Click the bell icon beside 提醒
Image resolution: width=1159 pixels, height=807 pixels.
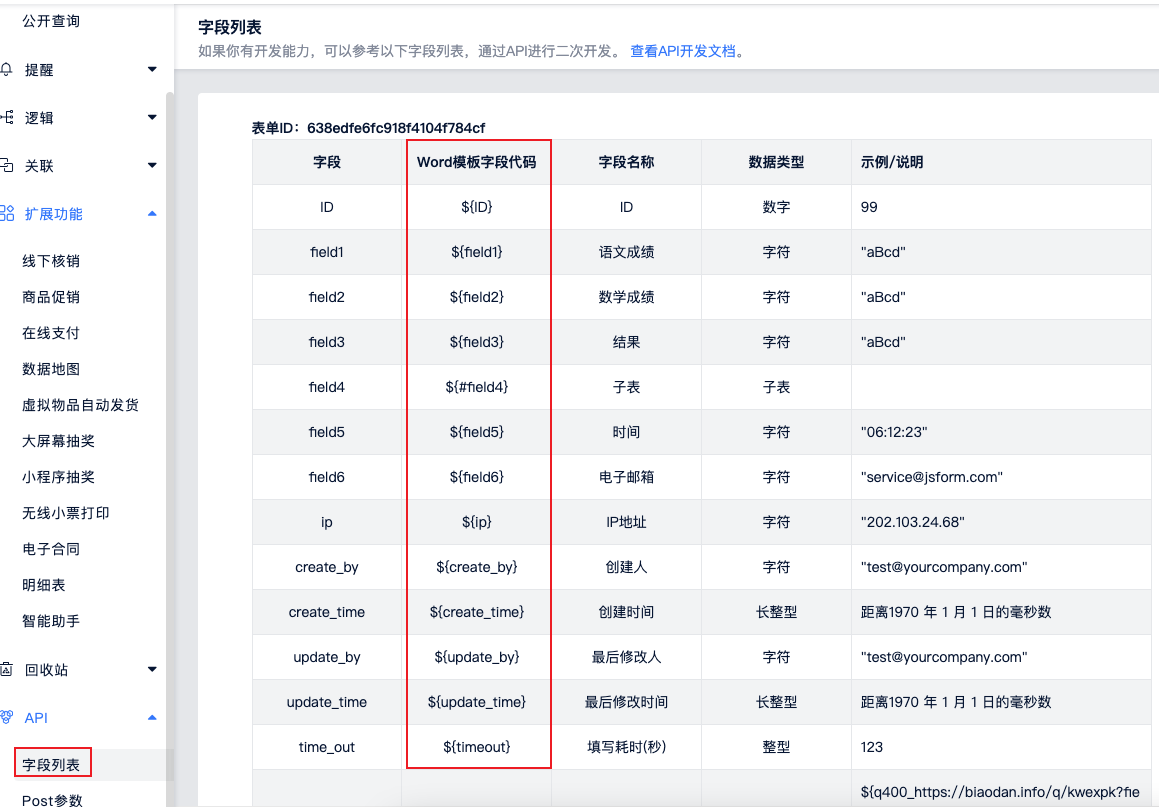click(x=7, y=69)
